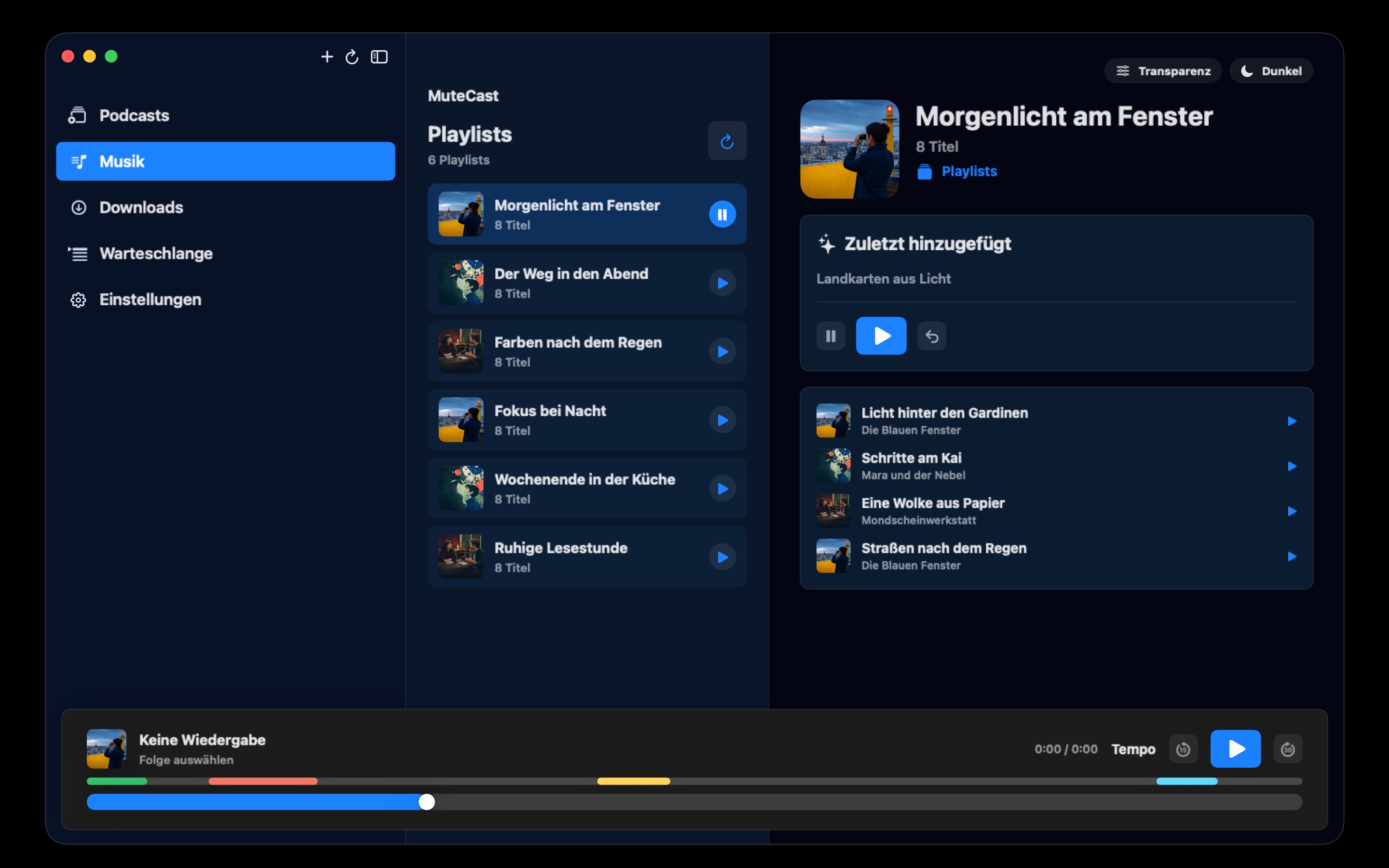Play Ruhige Lesestunde playlist
This screenshot has width=1389, height=868.
click(722, 557)
